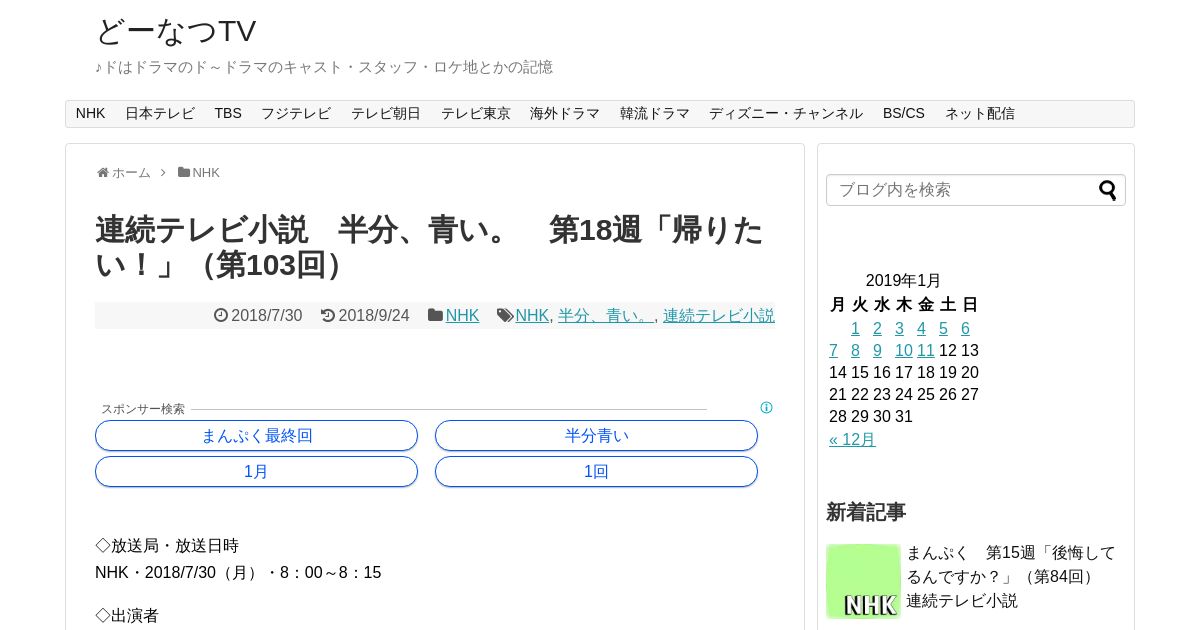
Task: Click the article heading 半分、青い。第18週
Action: [430, 247]
